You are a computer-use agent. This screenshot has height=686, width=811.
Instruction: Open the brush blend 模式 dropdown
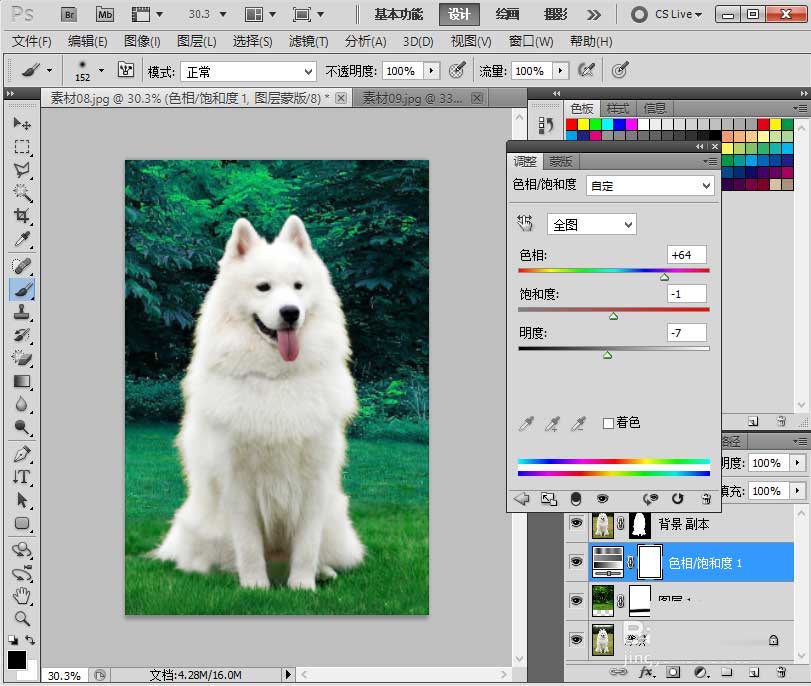coord(247,71)
